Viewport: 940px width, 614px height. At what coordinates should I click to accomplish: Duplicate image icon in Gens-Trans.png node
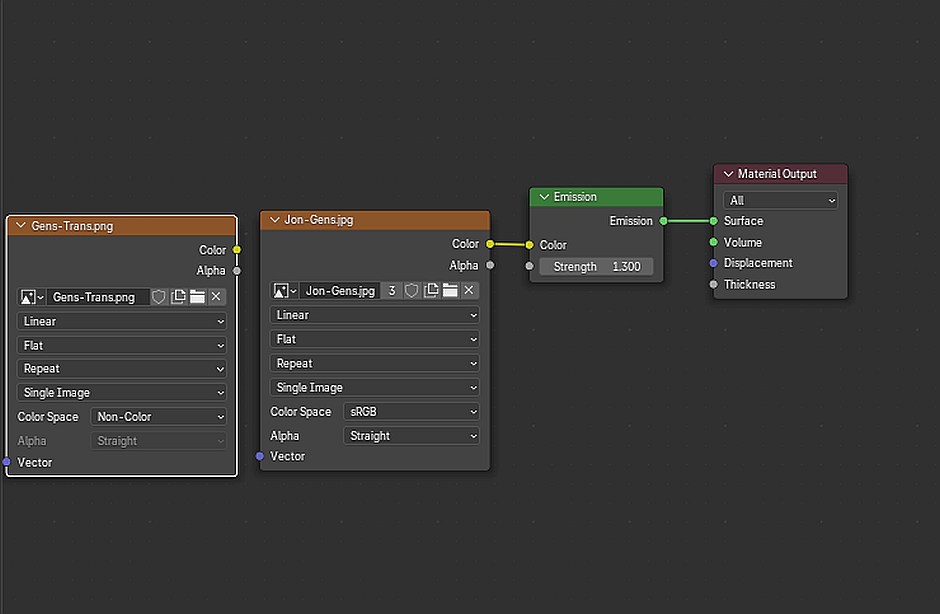[x=178, y=297]
